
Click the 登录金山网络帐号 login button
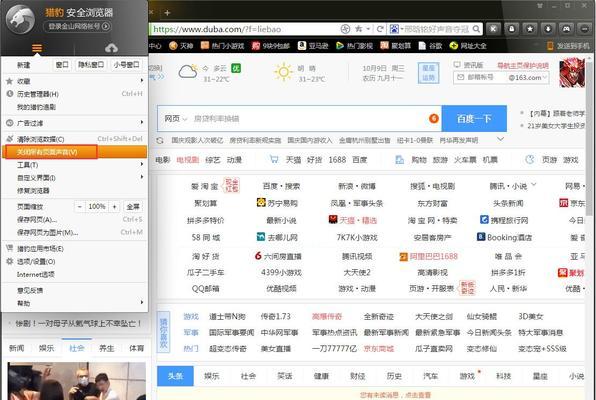pos(78,26)
